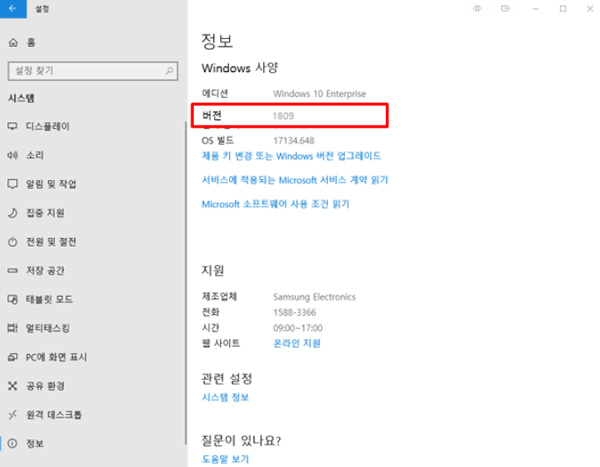Select the Display (디스플레이) monitor icon

coord(13,126)
